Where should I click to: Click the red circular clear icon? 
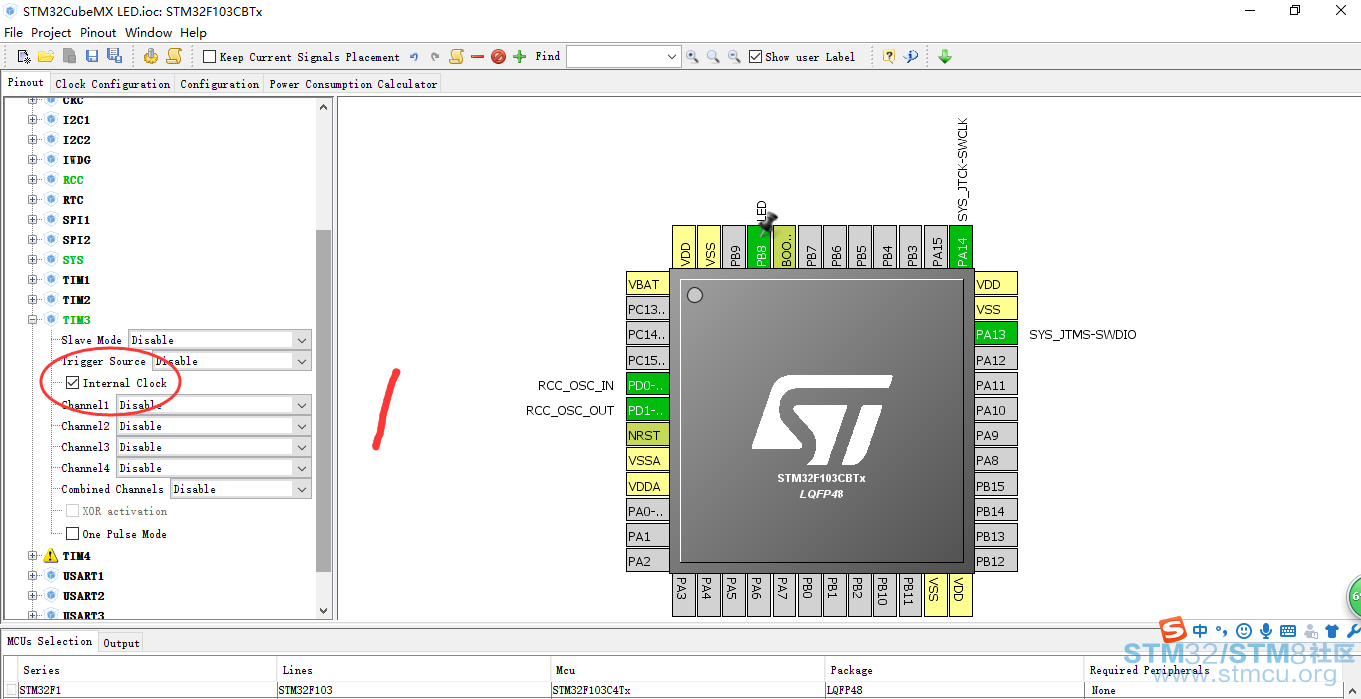[x=498, y=57]
